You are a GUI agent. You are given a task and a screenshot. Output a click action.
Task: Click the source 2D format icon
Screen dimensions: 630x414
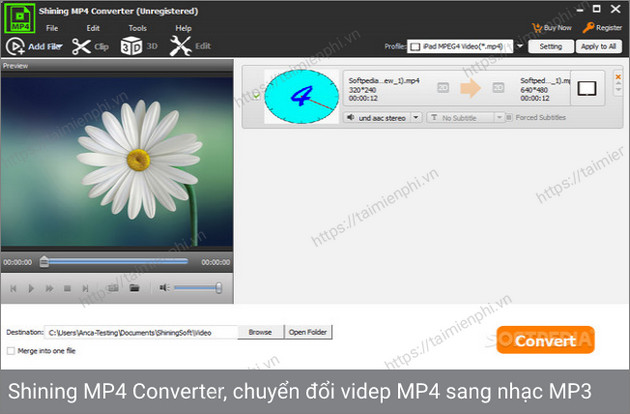[x=443, y=87]
